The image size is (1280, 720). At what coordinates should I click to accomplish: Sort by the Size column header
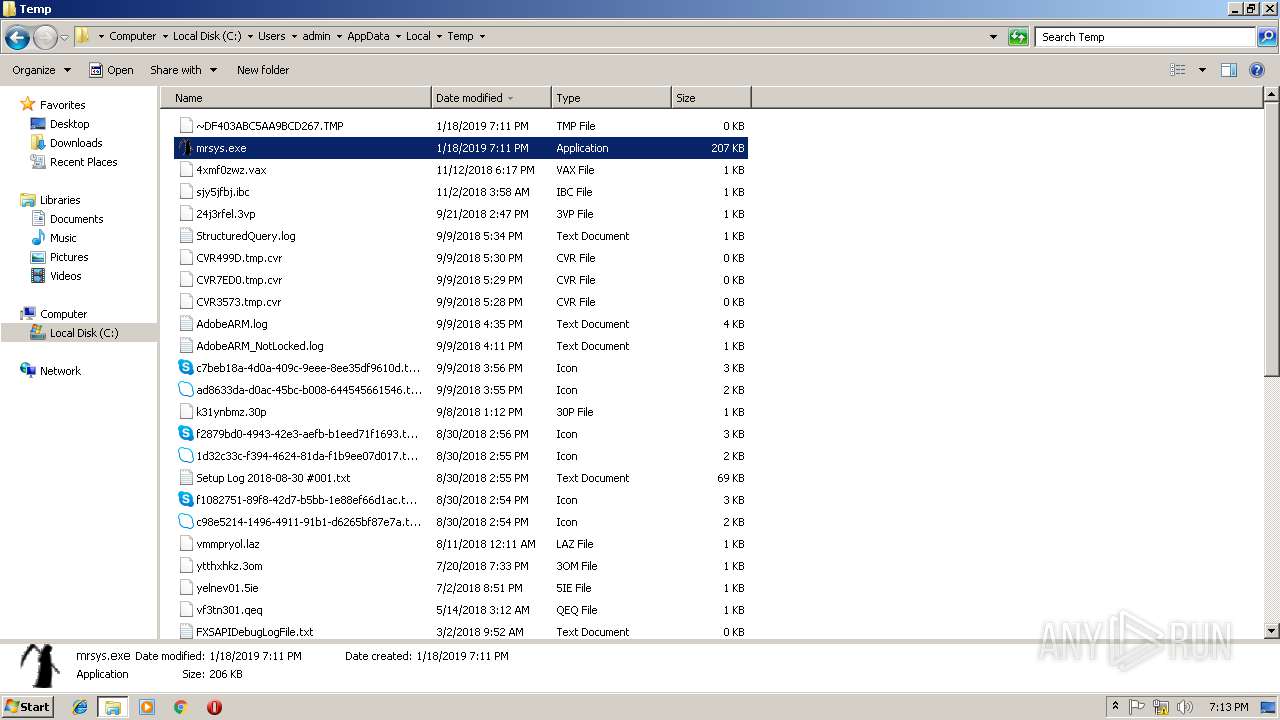point(711,98)
